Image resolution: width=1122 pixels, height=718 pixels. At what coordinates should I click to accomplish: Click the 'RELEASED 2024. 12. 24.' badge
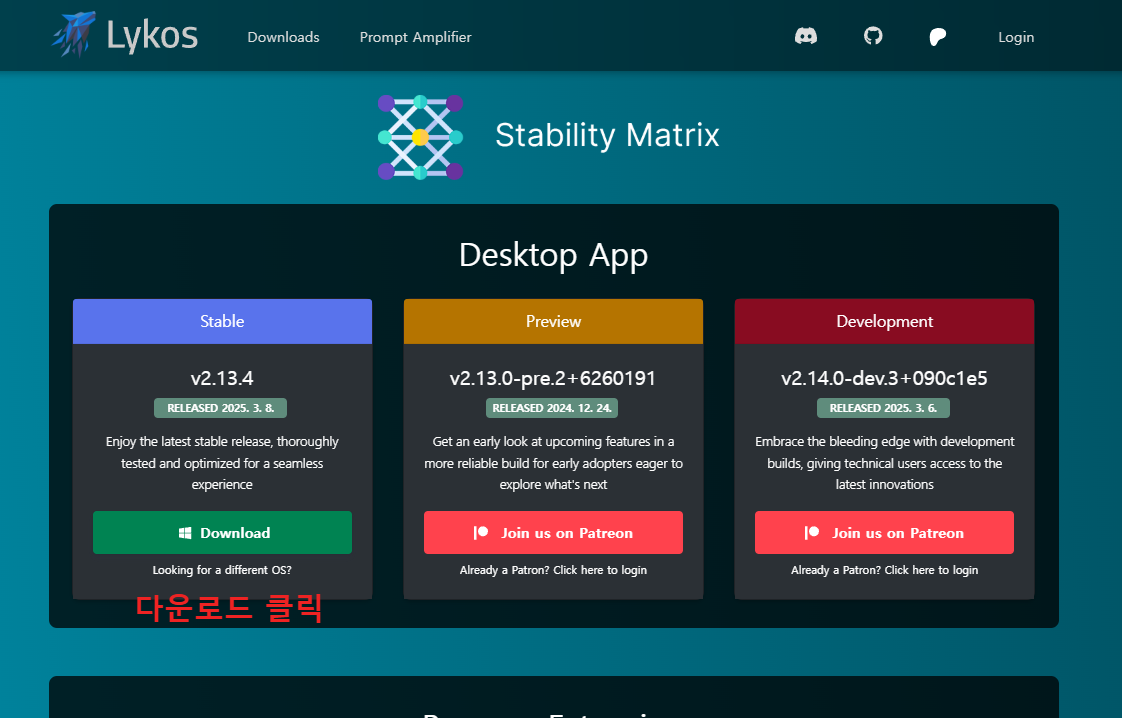click(552, 408)
